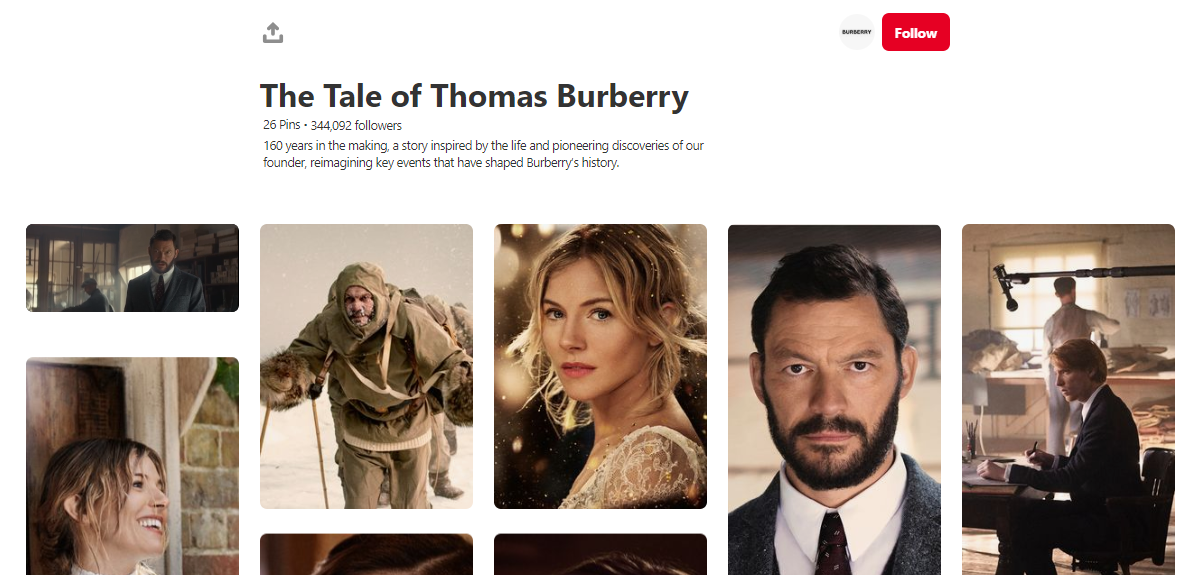
Task: Open the man writing at desk pin
Action: (x=1068, y=400)
